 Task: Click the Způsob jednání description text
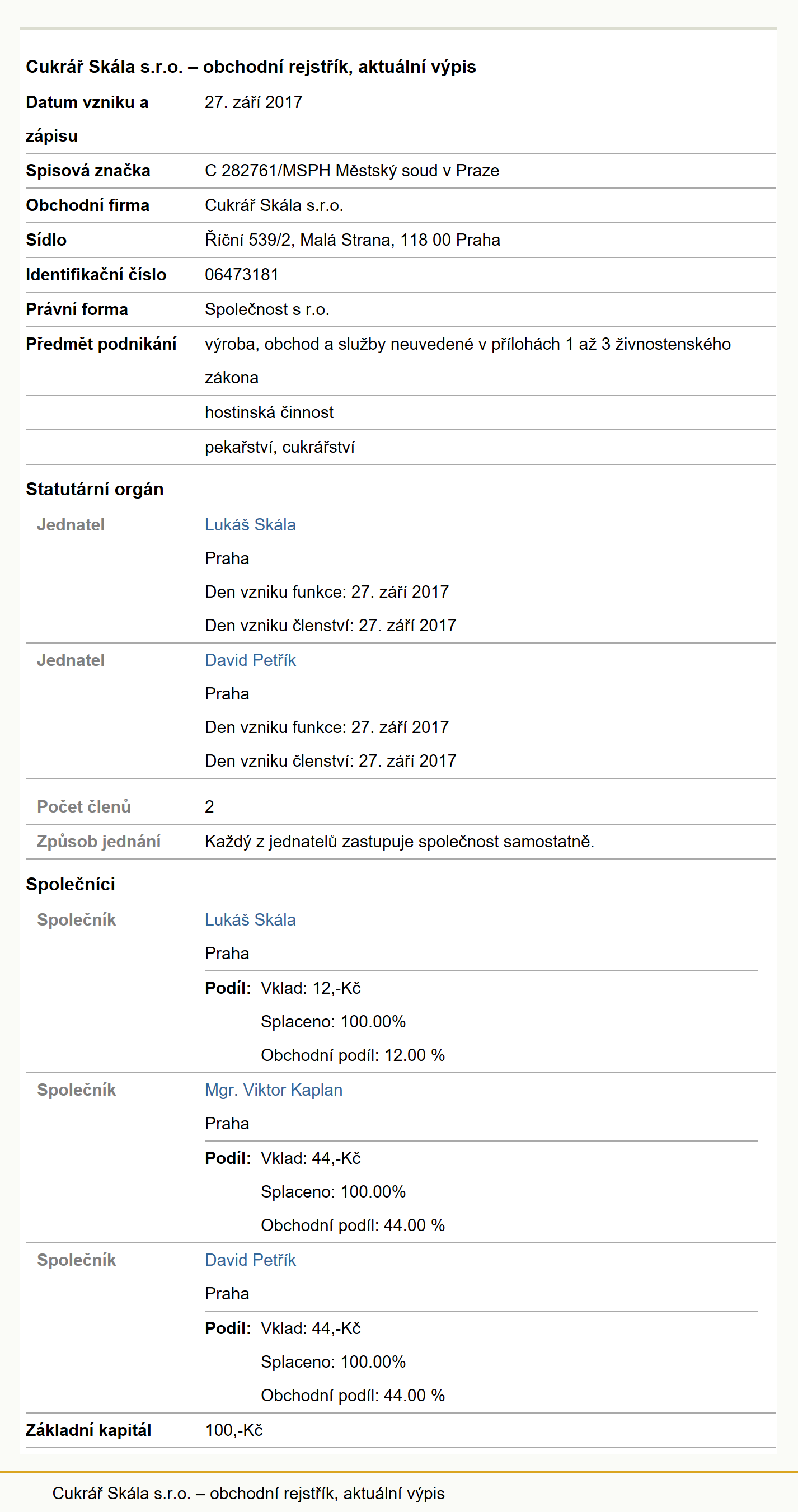400,842
